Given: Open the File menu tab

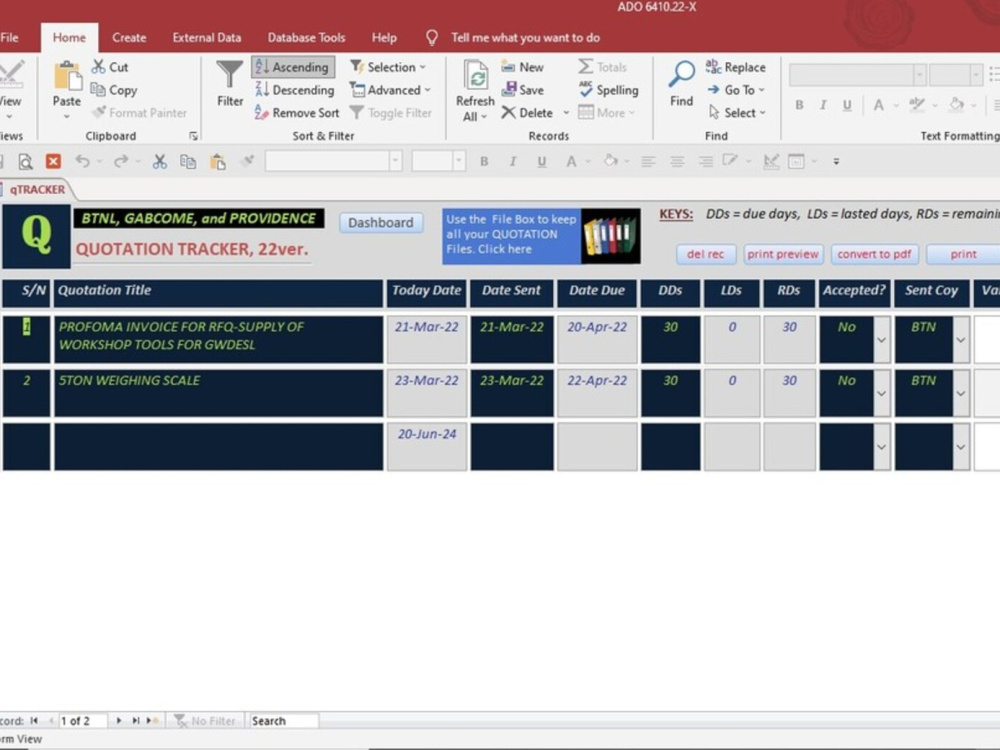Looking at the screenshot, I should [x=10, y=38].
